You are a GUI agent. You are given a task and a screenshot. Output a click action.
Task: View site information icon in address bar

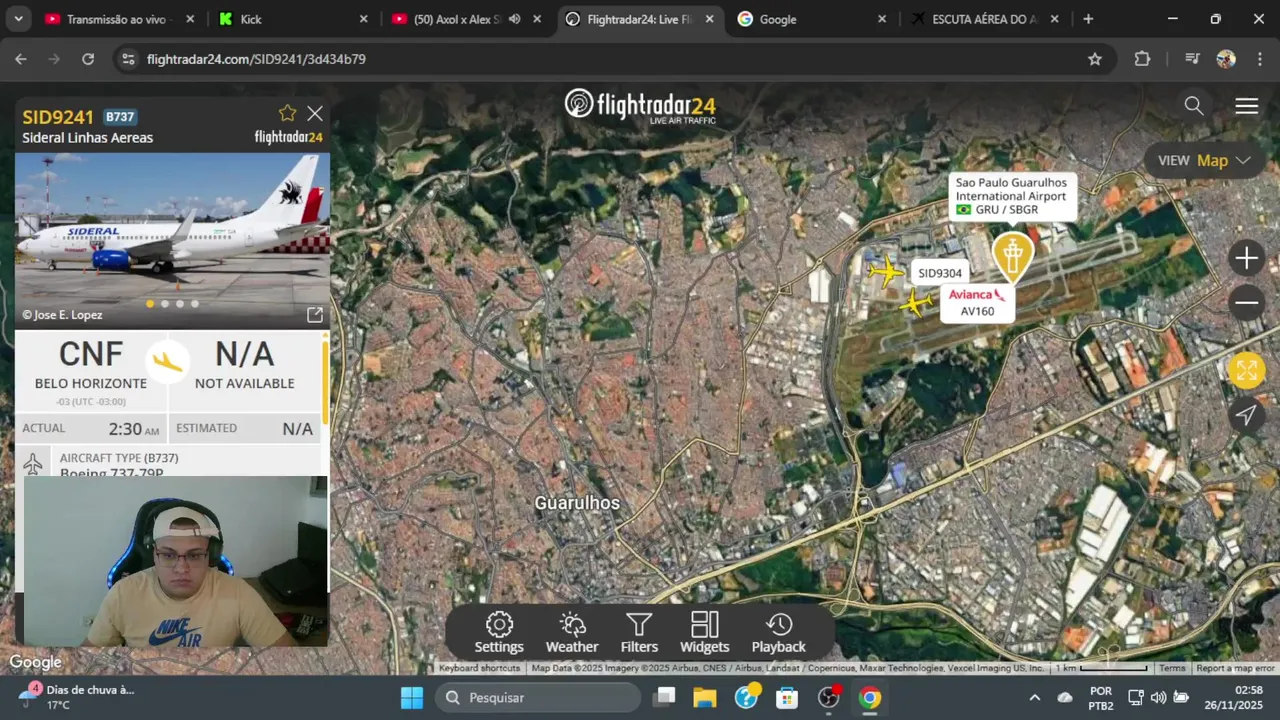(x=127, y=59)
